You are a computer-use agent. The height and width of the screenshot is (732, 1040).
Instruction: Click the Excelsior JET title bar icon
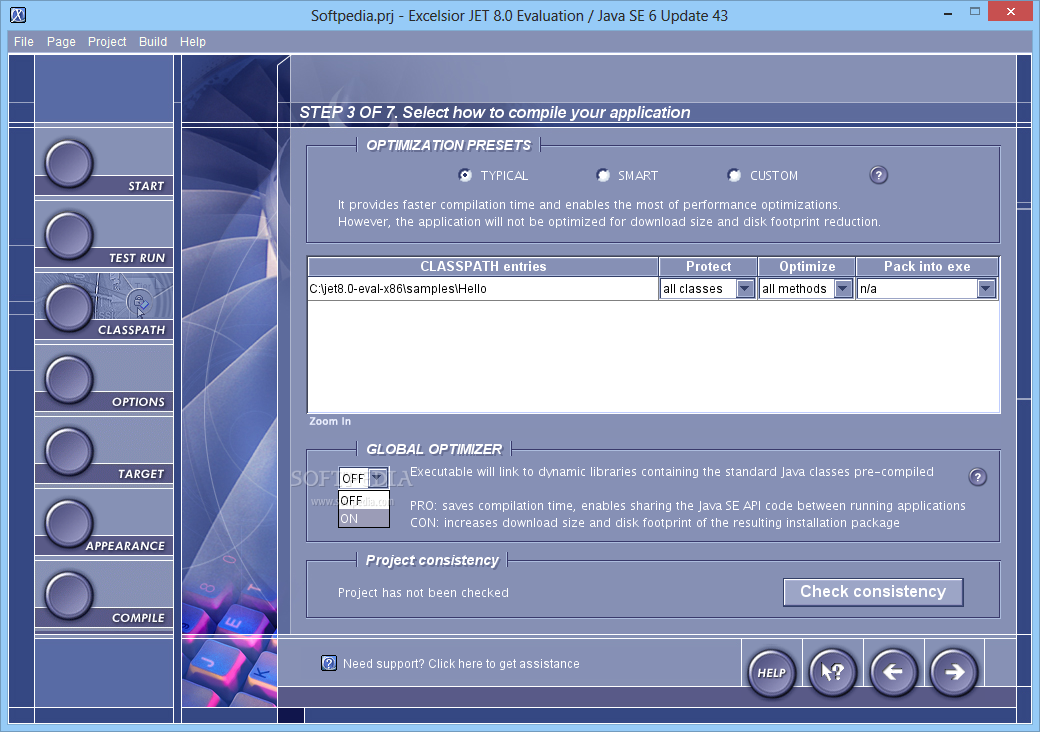(18, 15)
